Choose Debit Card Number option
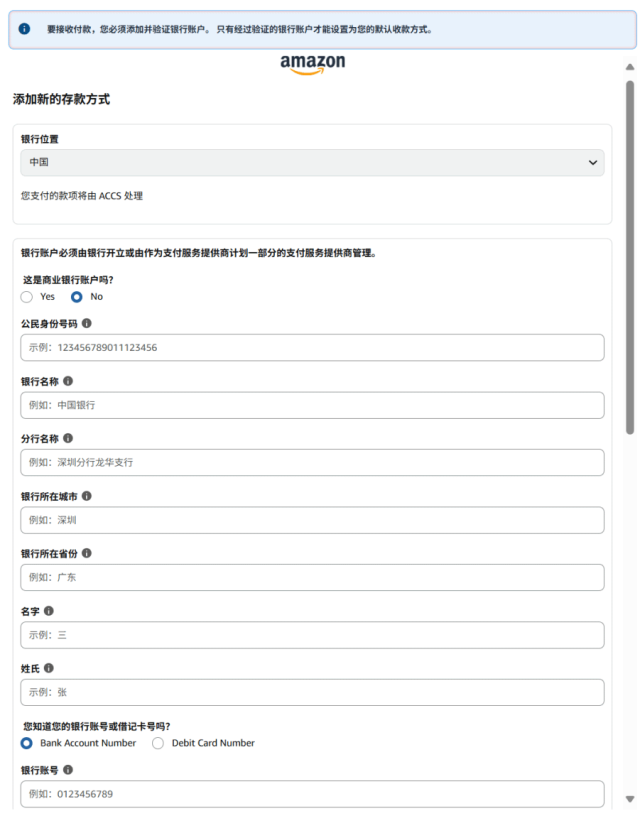Image resolution: width=640 pixels, height=816 pixels. [x=158, y=743]
